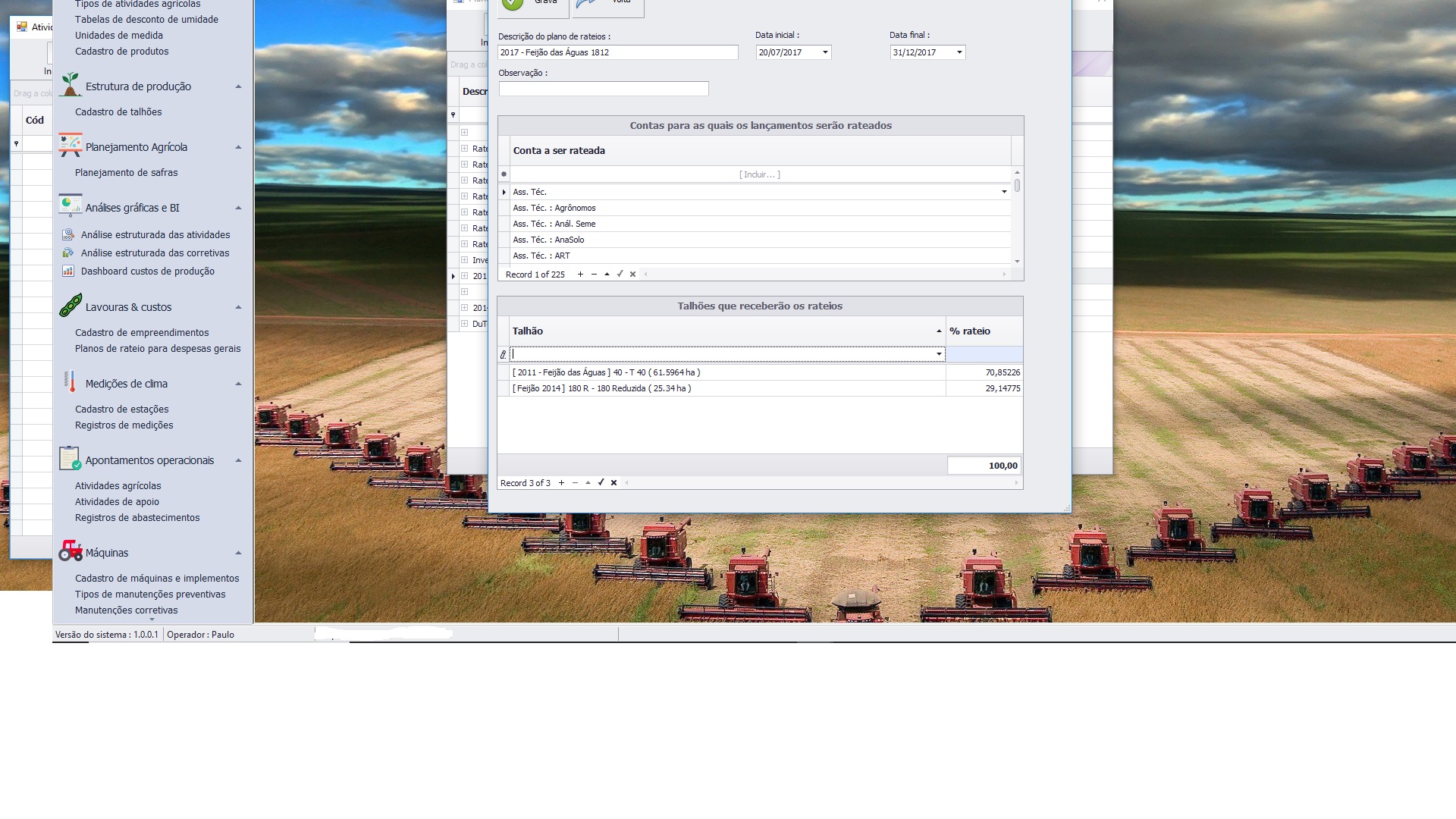Open Atividades de apoio
Image resolution: width=1456 pixels, height=819 pixels.
[117, 502]
